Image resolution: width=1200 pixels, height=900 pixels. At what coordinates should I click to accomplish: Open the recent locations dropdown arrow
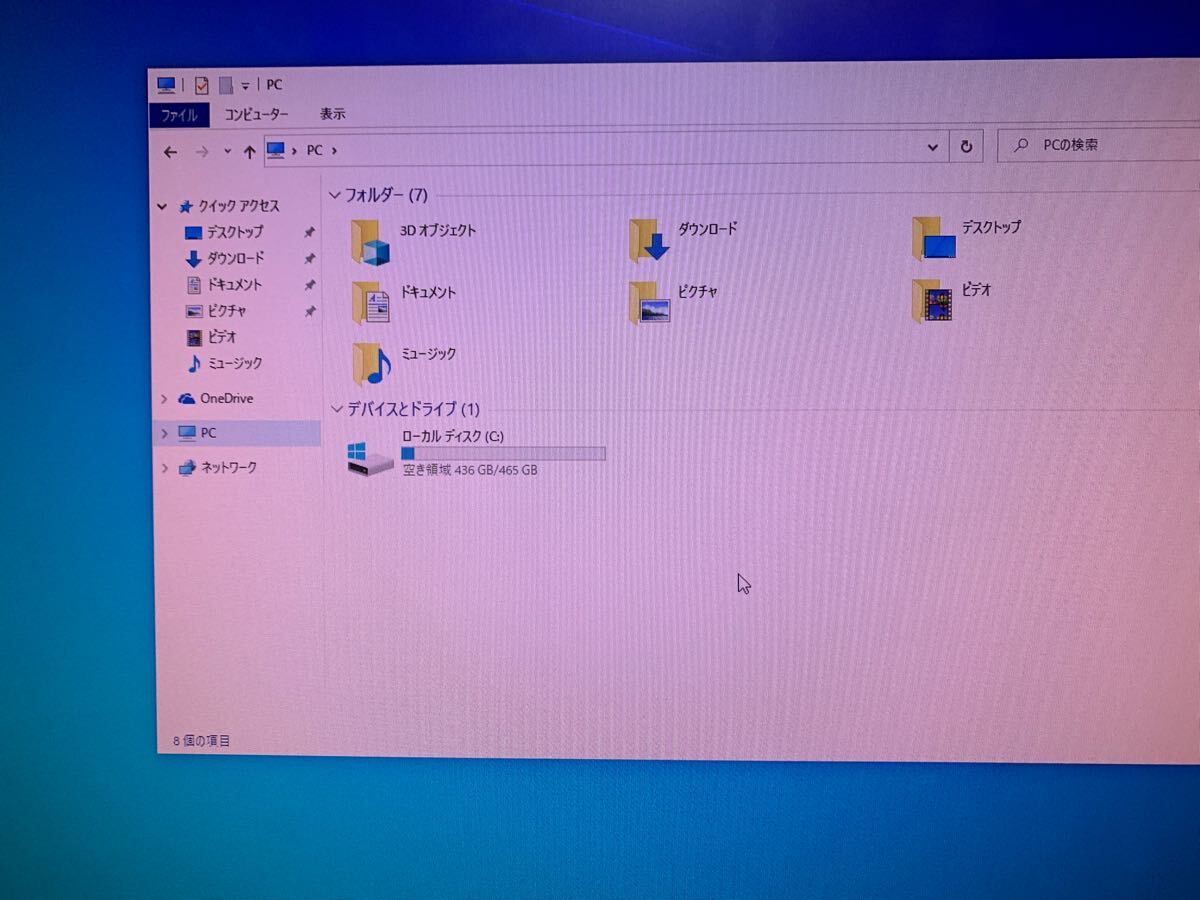pyautogui.click(x=227, y=152)
